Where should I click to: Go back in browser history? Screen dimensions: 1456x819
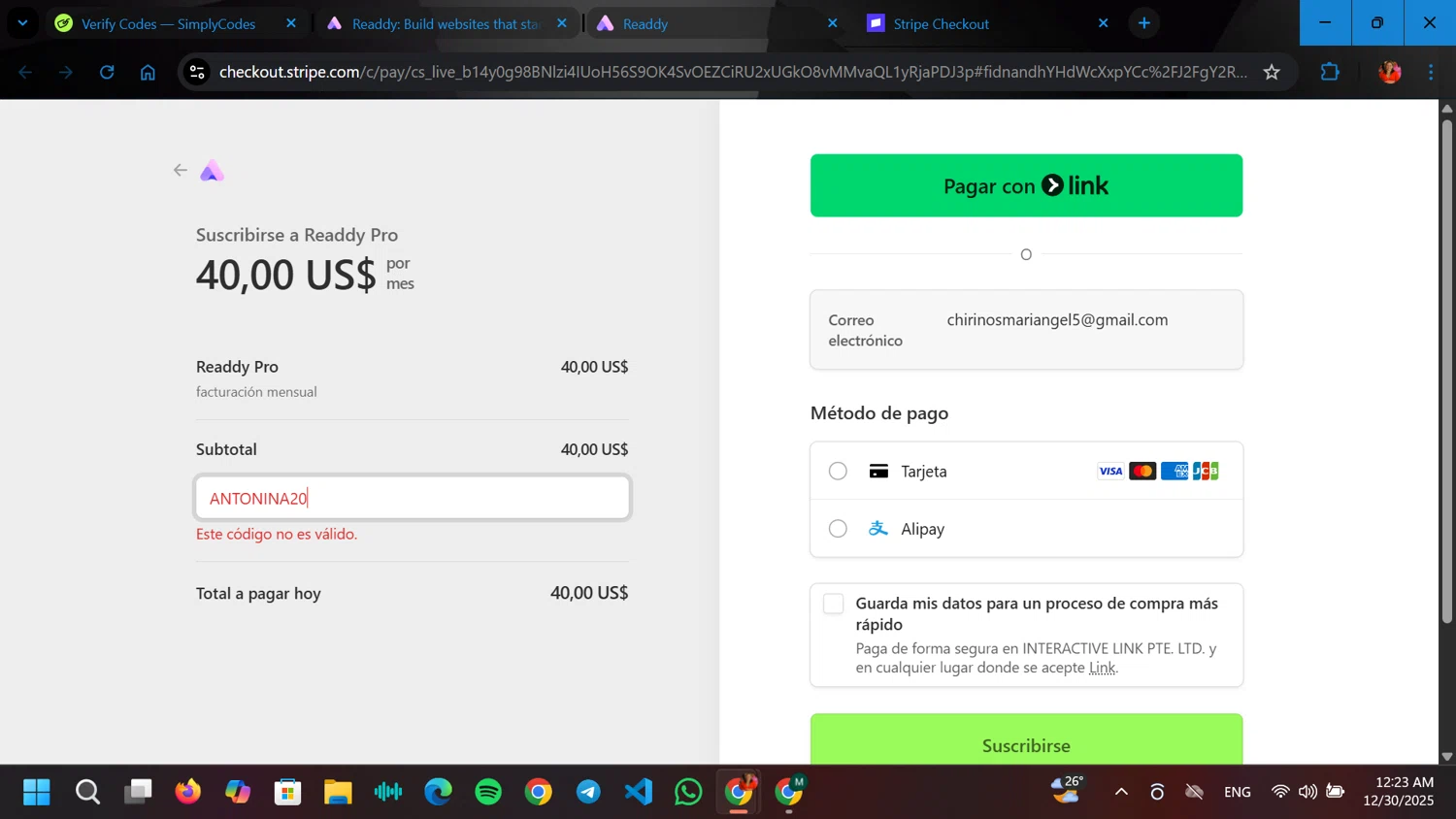tap(25, 72)
